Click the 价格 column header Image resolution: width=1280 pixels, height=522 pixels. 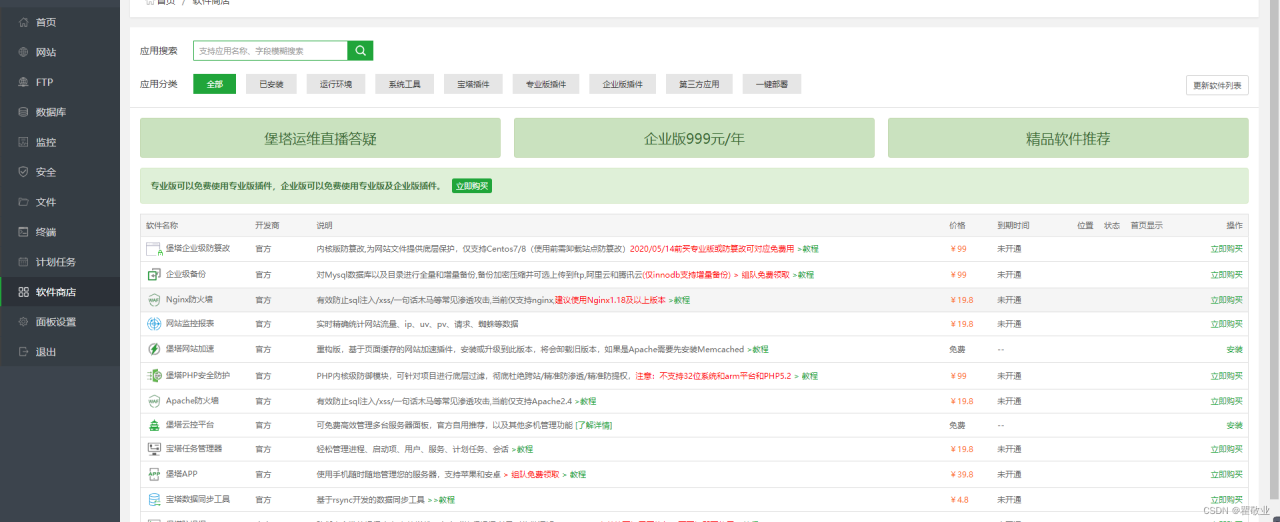[957, 225]
